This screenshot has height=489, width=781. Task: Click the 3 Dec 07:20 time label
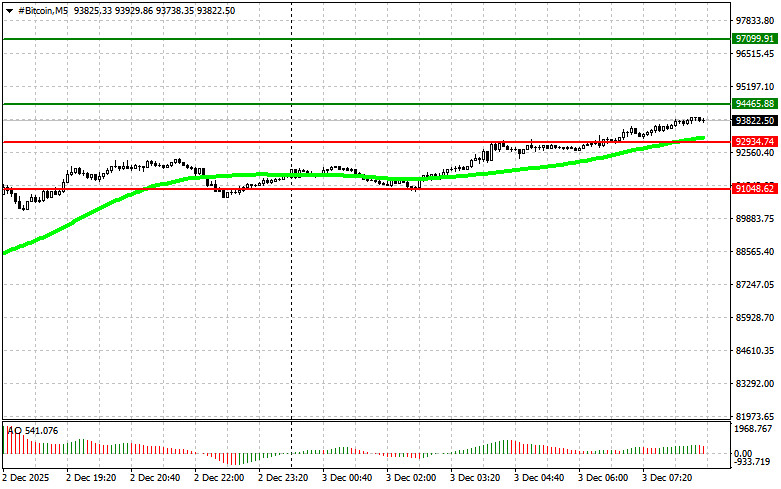[x=667, y=479]
